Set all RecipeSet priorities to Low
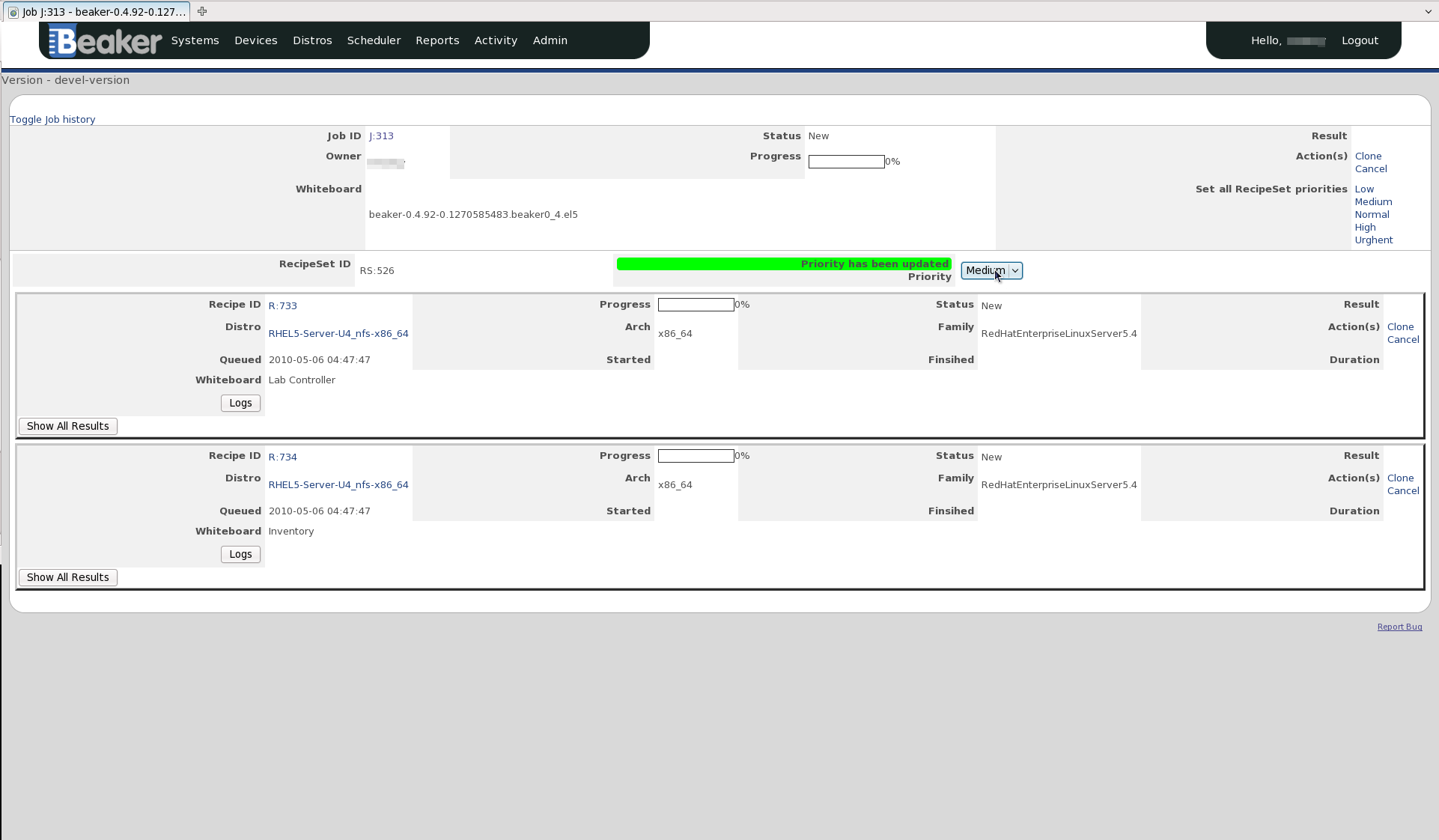The image size is (1439, 840). coord(1364,189)
